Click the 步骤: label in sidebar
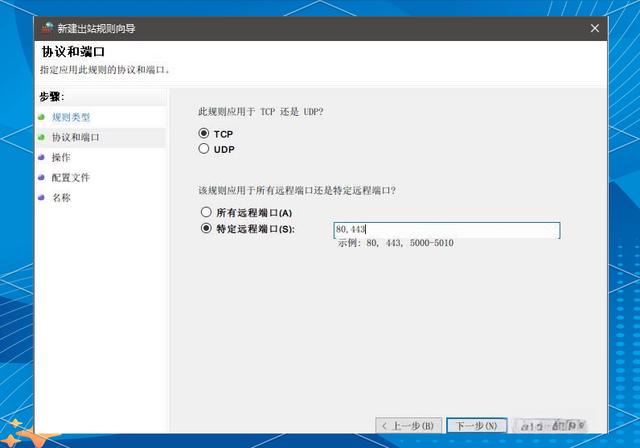The image size is (640, 448). [x=51, y=97]
